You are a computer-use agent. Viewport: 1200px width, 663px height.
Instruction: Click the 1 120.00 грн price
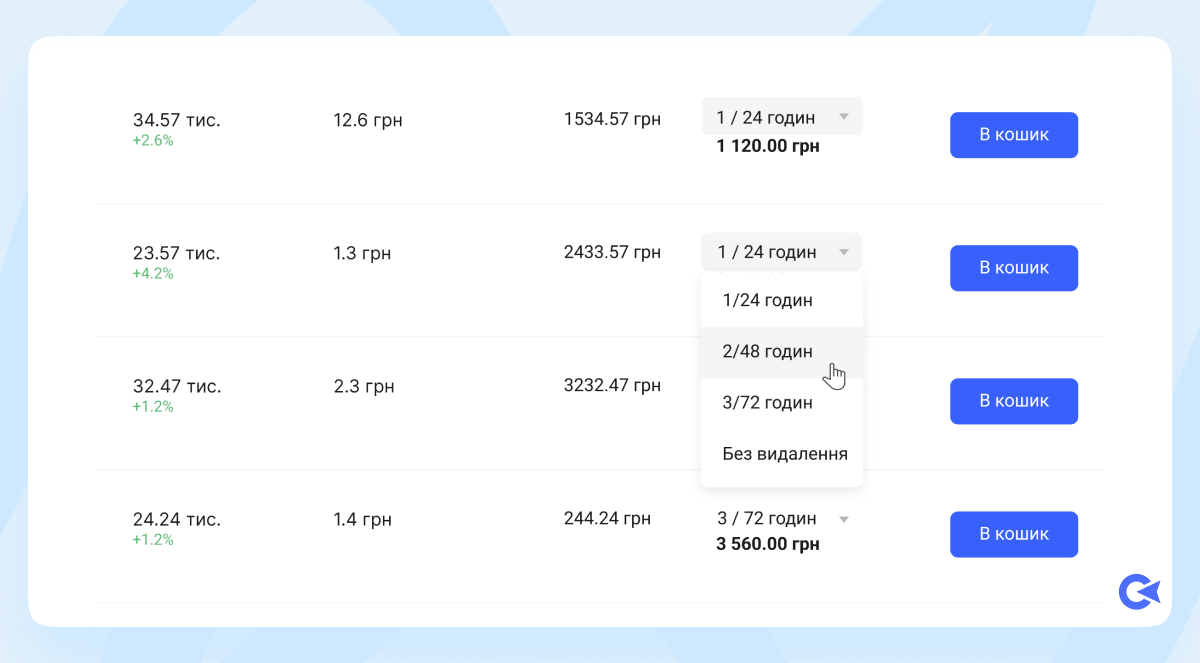click(x=767, y=146)
